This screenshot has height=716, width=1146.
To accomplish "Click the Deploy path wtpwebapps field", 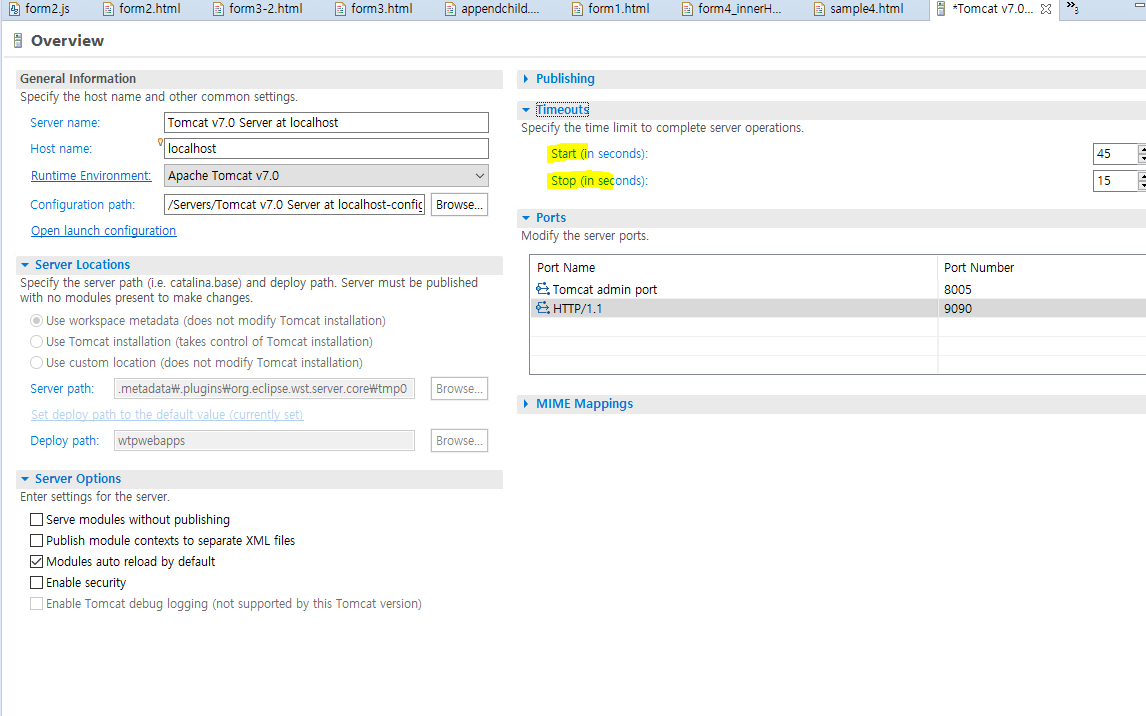I will [265, 441].
